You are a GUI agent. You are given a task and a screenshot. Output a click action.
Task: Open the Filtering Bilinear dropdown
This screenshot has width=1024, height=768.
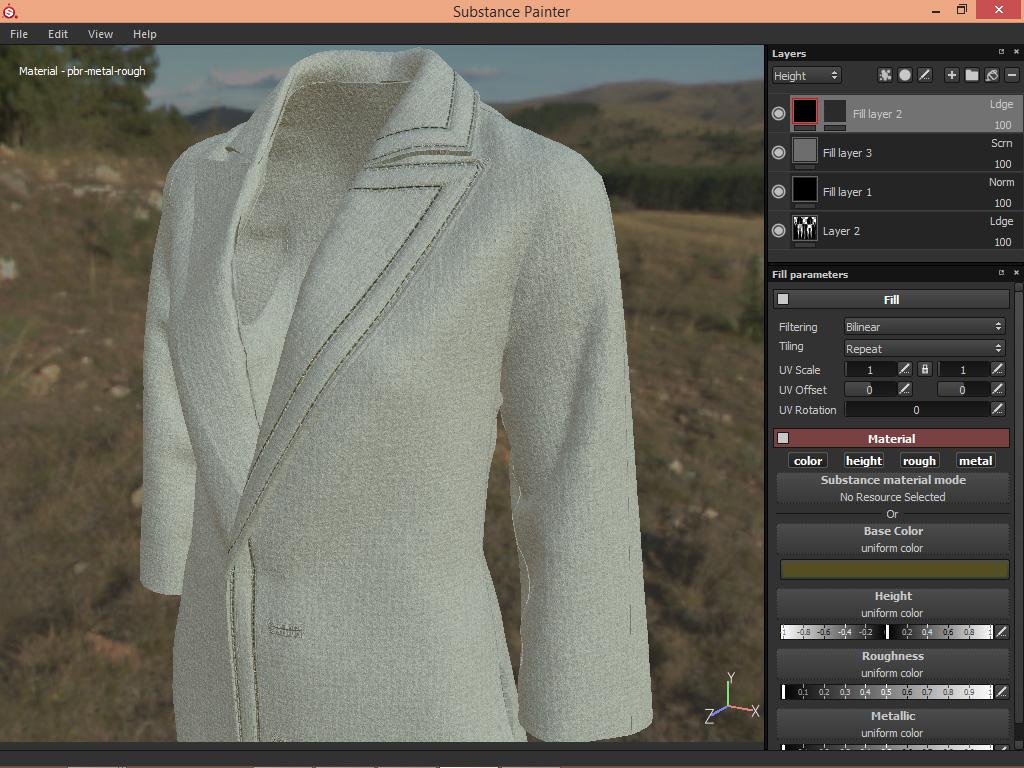[923, 327]
